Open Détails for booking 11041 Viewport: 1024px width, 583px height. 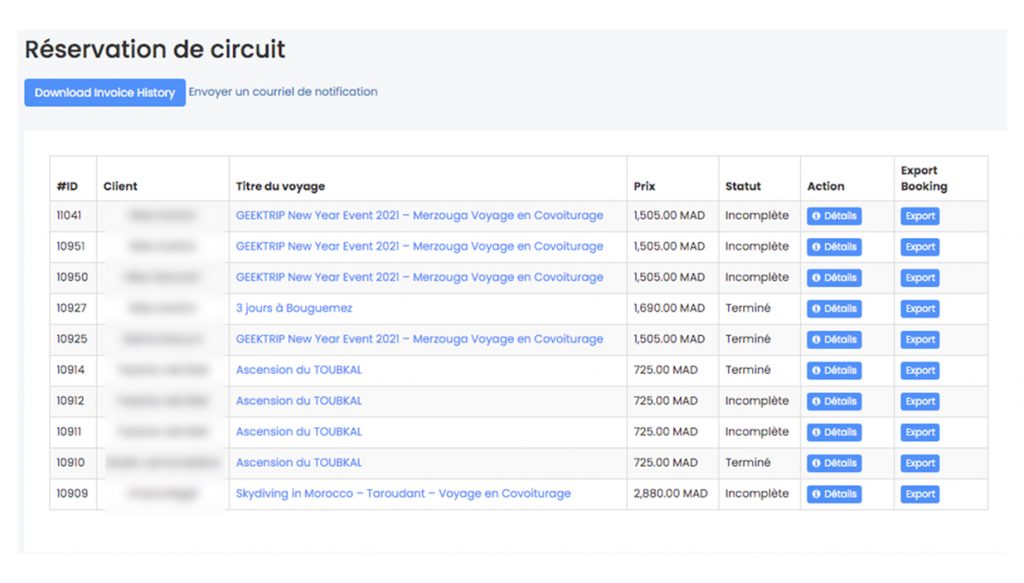pyautogui.click(x=834, y=216)
